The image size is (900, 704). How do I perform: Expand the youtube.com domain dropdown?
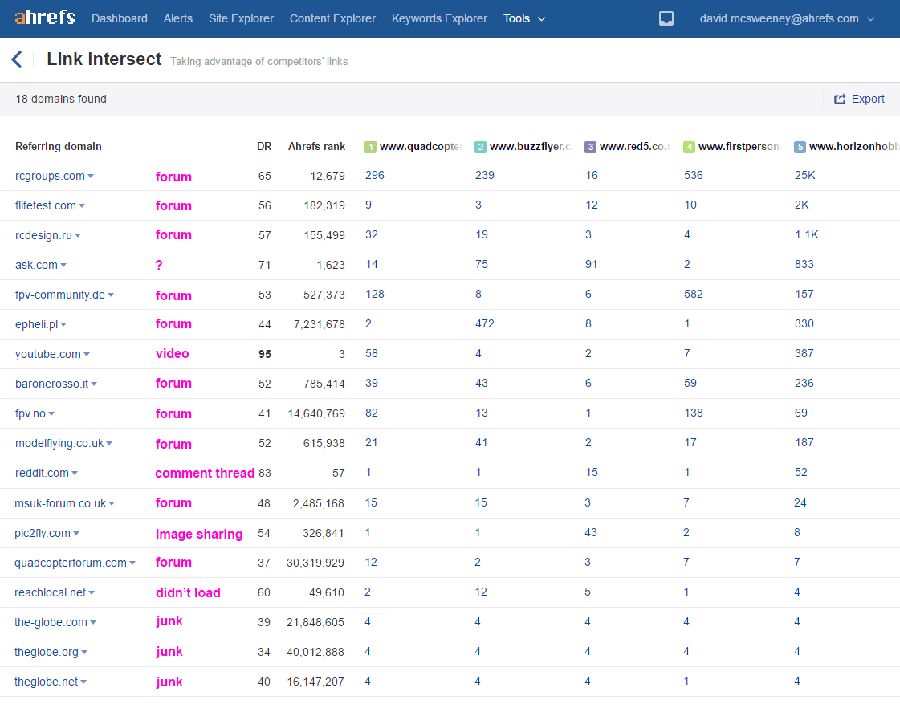tap(86, 354)
